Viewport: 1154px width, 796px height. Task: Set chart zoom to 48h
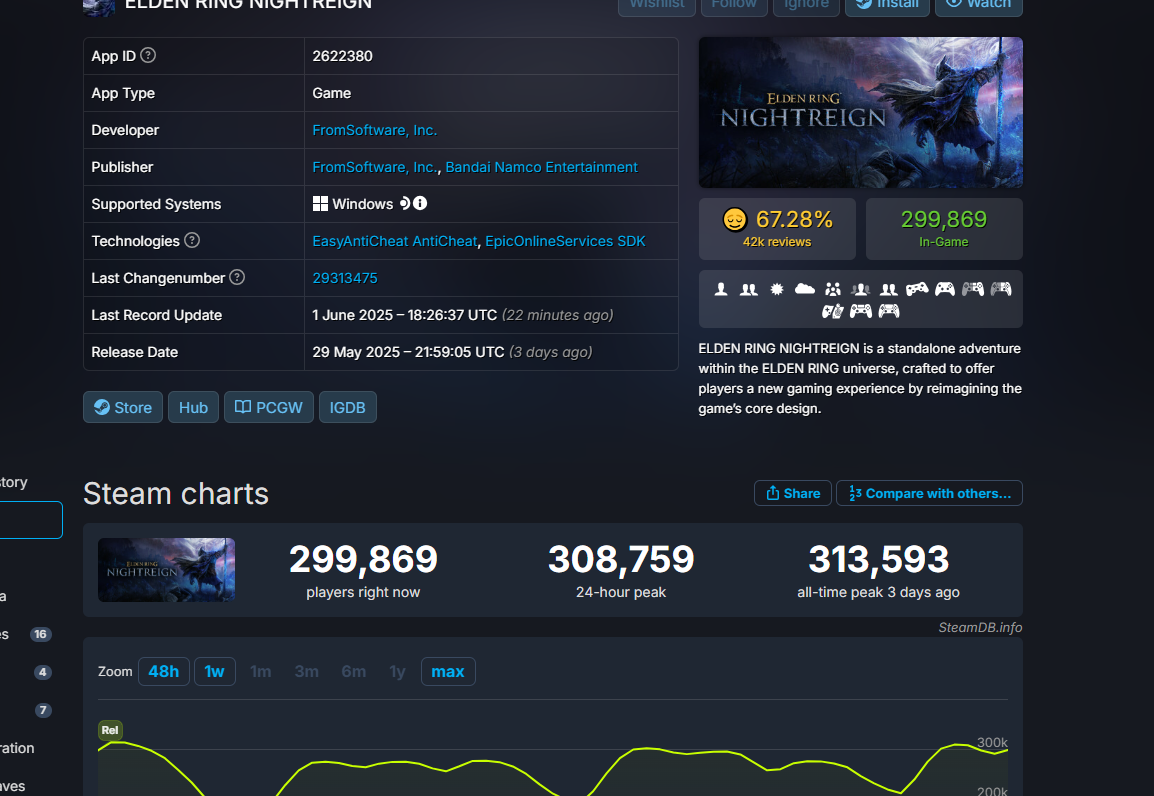tap(163, 671)
